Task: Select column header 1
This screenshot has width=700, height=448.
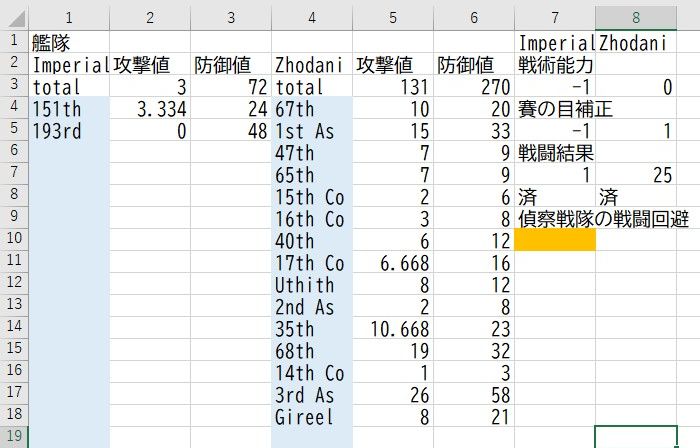Action: (x=69, y=18)
